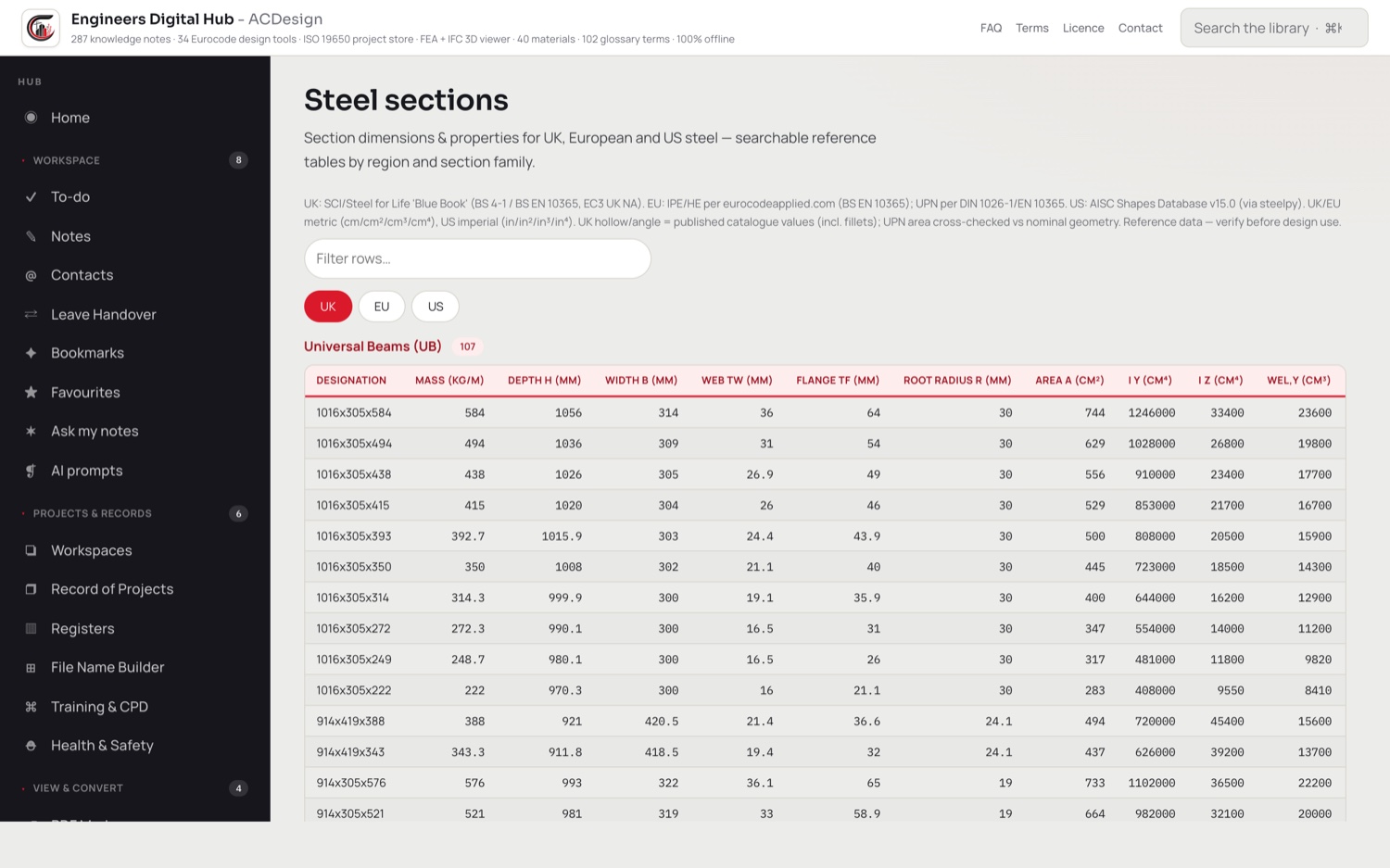
Task: Select the UK region filter
Action: tap(328, 307)
